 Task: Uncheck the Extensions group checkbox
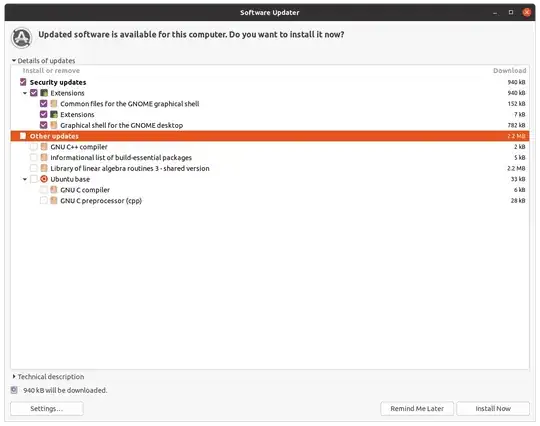coord(33,93)
